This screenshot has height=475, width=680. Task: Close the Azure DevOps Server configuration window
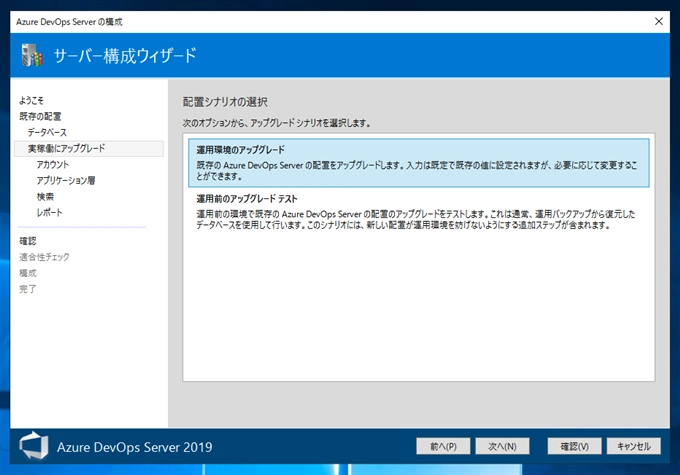pos(658,21)
